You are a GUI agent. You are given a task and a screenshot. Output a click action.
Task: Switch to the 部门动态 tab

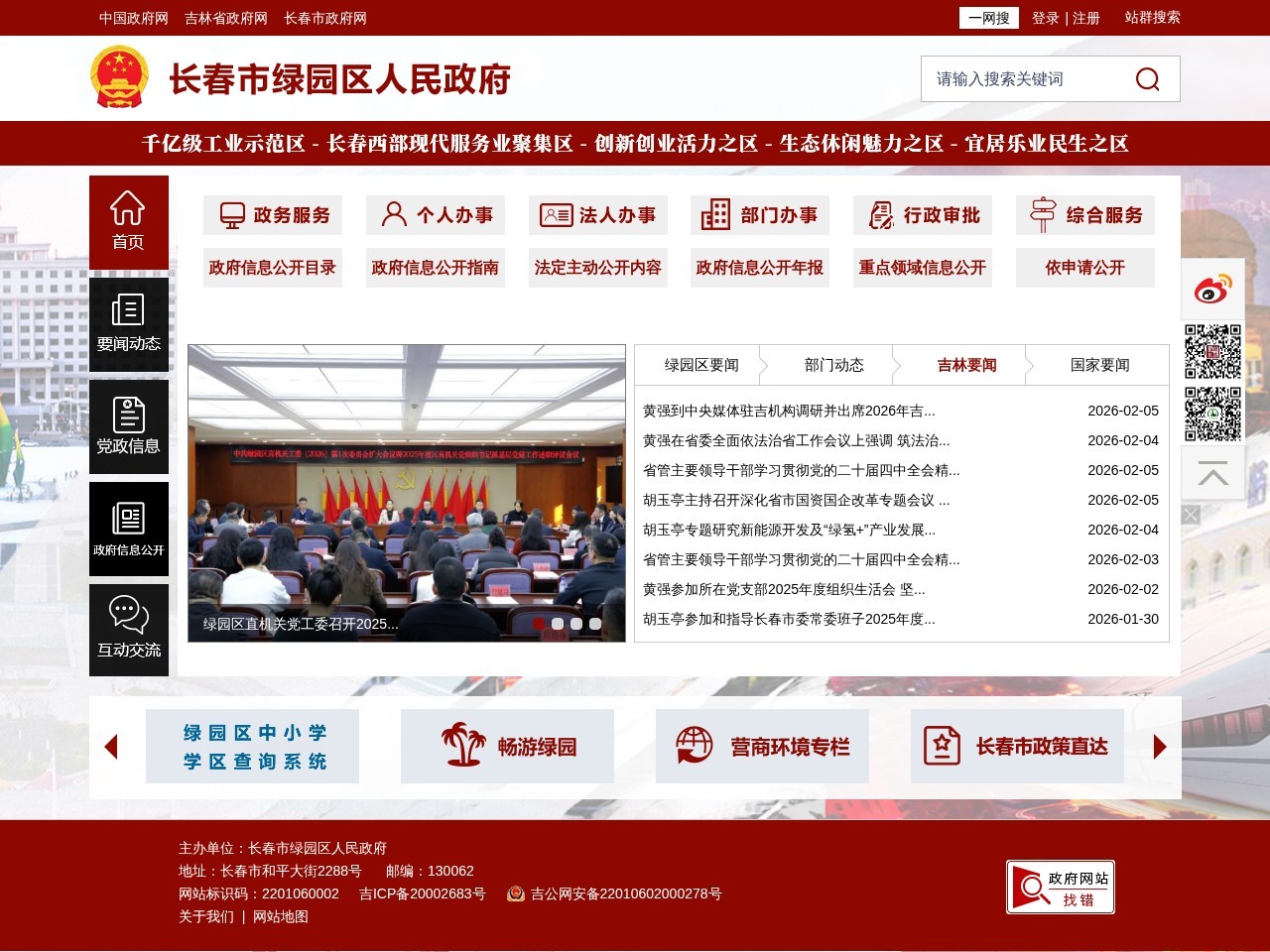pyautogui.click(x=834, y=365)
